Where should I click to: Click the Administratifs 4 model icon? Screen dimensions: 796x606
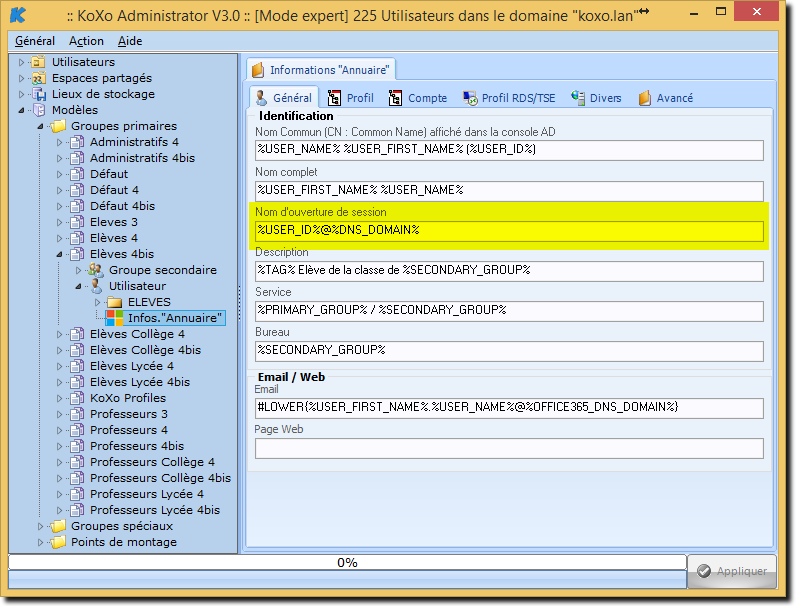(x=77, y=142)
